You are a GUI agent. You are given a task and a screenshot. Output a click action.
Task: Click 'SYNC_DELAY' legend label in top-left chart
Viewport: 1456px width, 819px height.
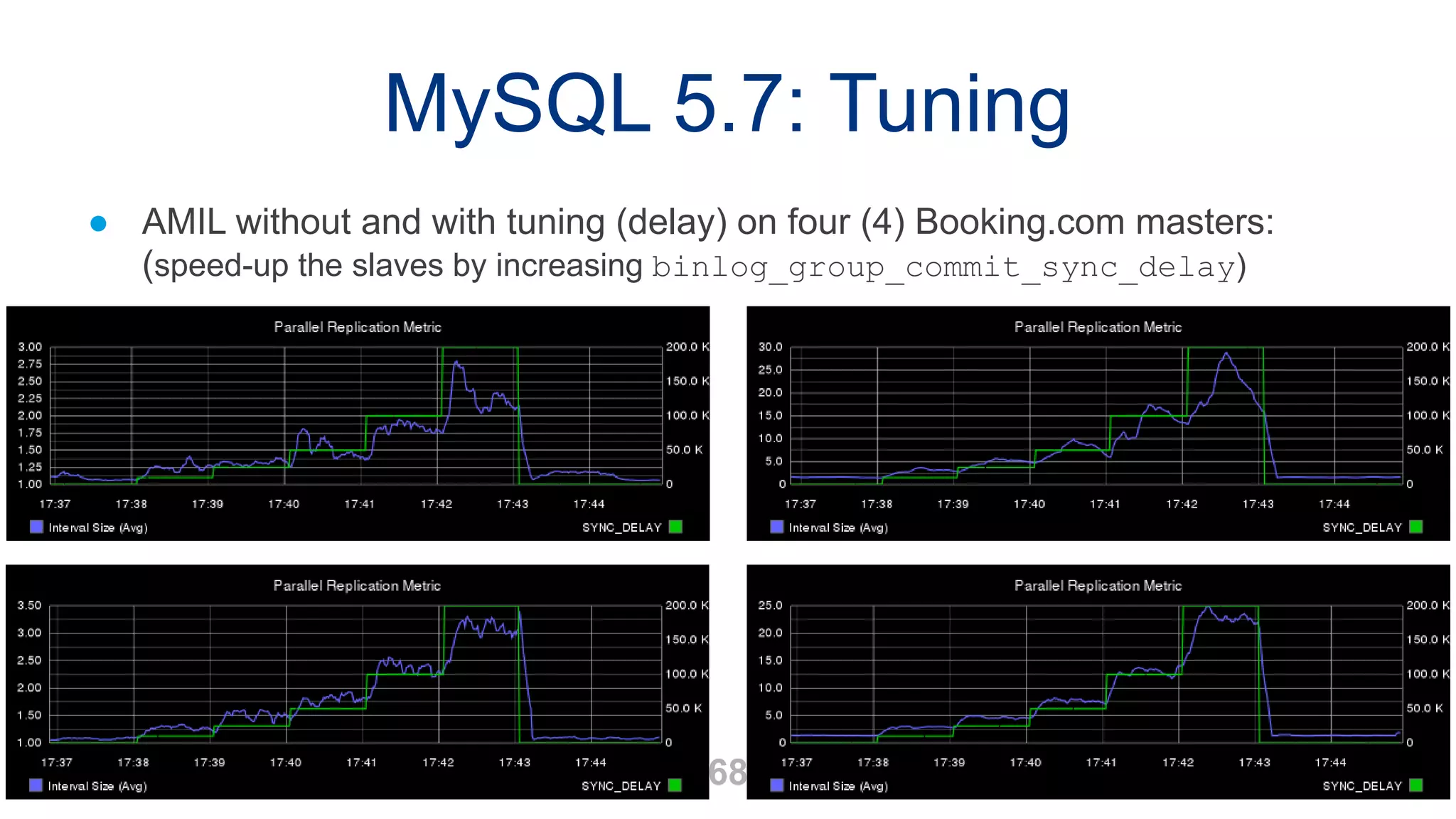622,528
